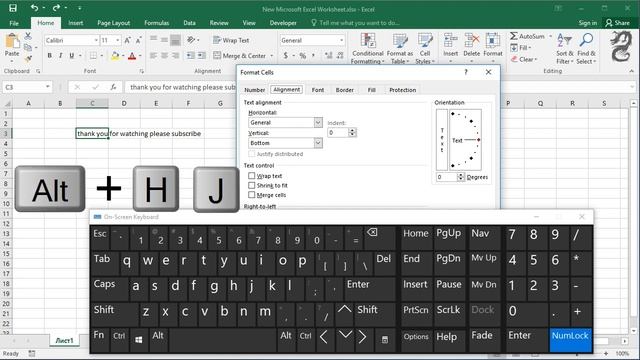Image resolution: width=640 pixels, height=360 pixels.
Task: Toggle NumLock on On-Screen Keyboard
Action: [x=570, y=340]
